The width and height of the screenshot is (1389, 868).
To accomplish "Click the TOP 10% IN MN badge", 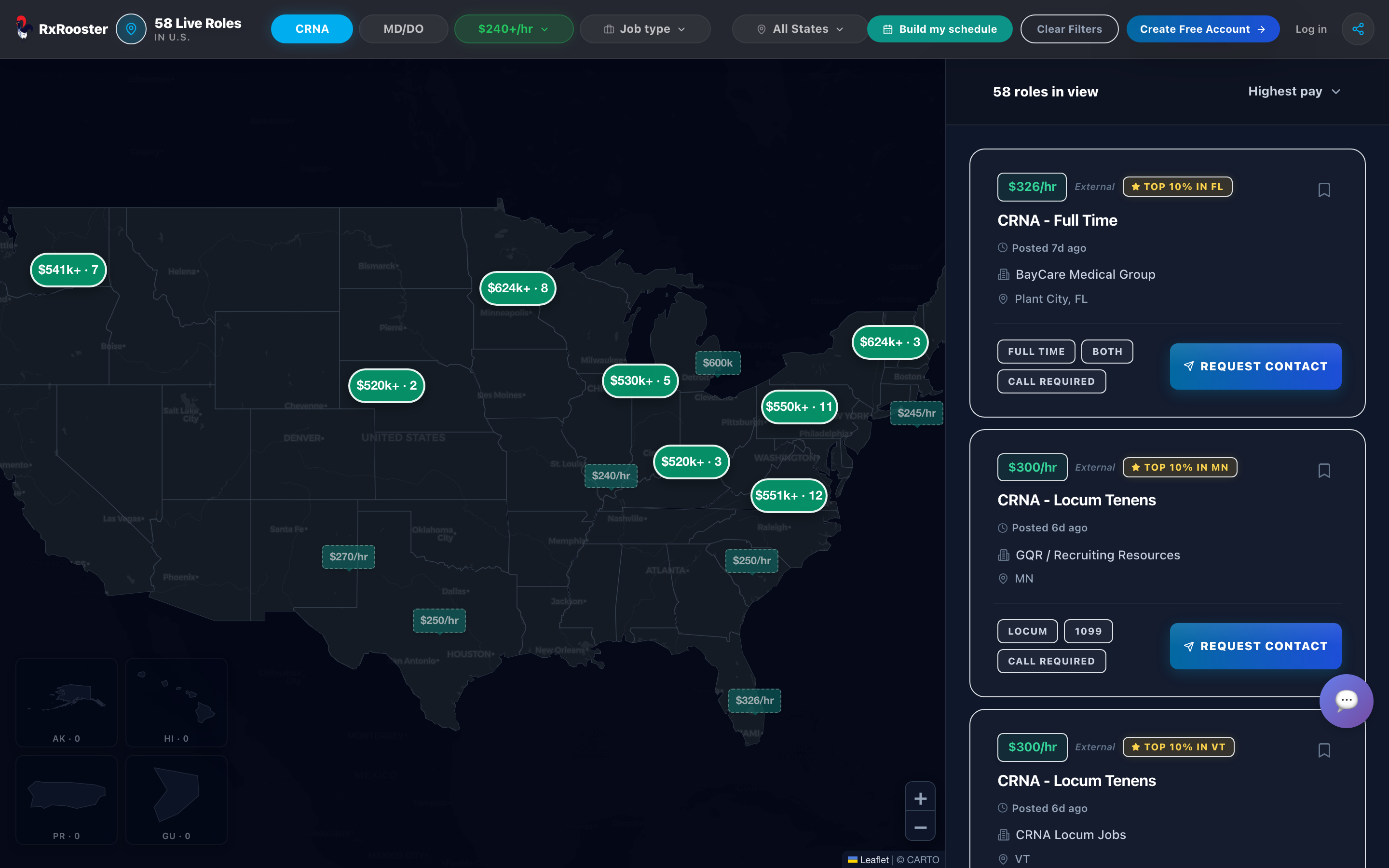I will (1180, 467).
